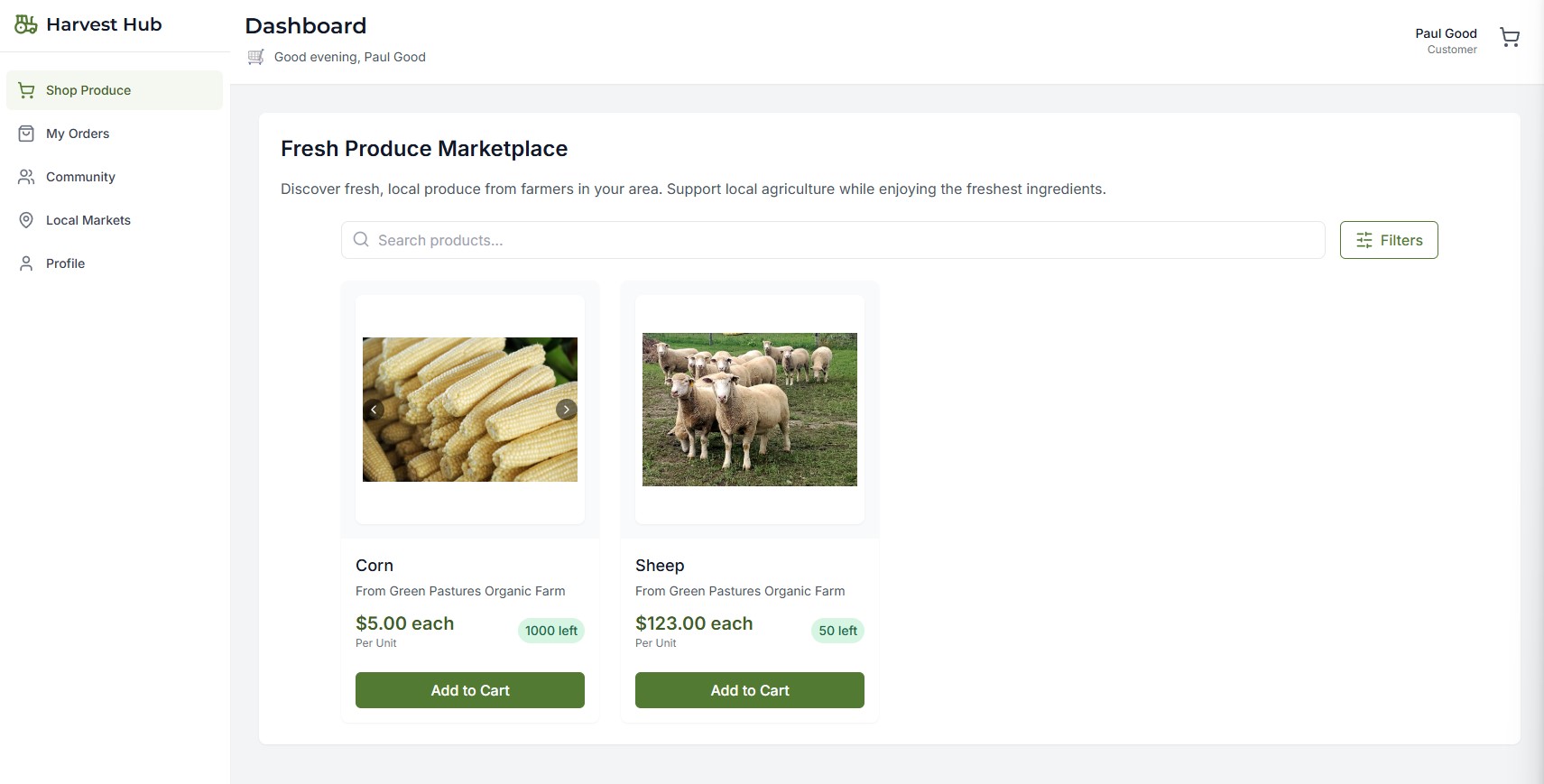Click the Filters sliders icon
This screenshot has width=1544, height=784.
click(x=1364, y=240)
